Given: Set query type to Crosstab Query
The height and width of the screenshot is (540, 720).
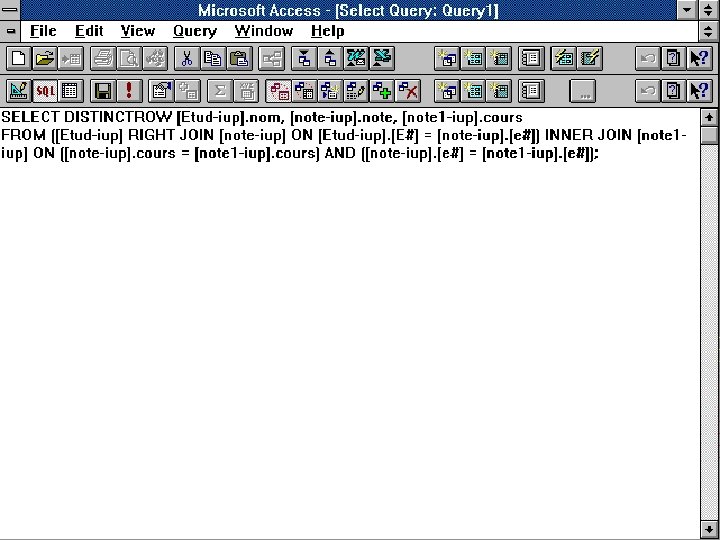Looking at the screenshot, I should click(304, 91).
